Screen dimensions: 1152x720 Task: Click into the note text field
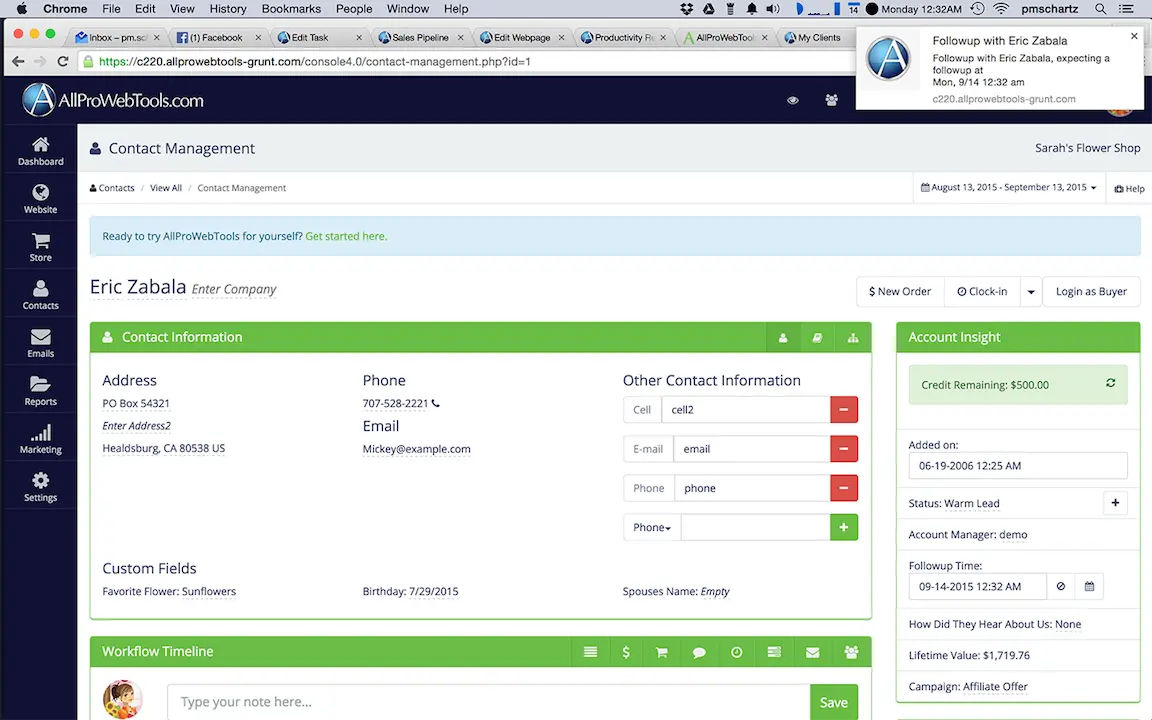(x=488, y=702)
